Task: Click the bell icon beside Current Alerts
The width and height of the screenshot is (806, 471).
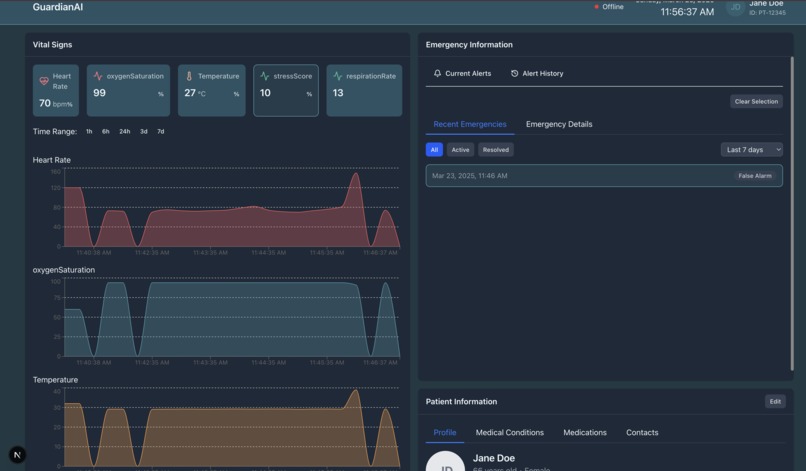Action: [x=437, y=74]
